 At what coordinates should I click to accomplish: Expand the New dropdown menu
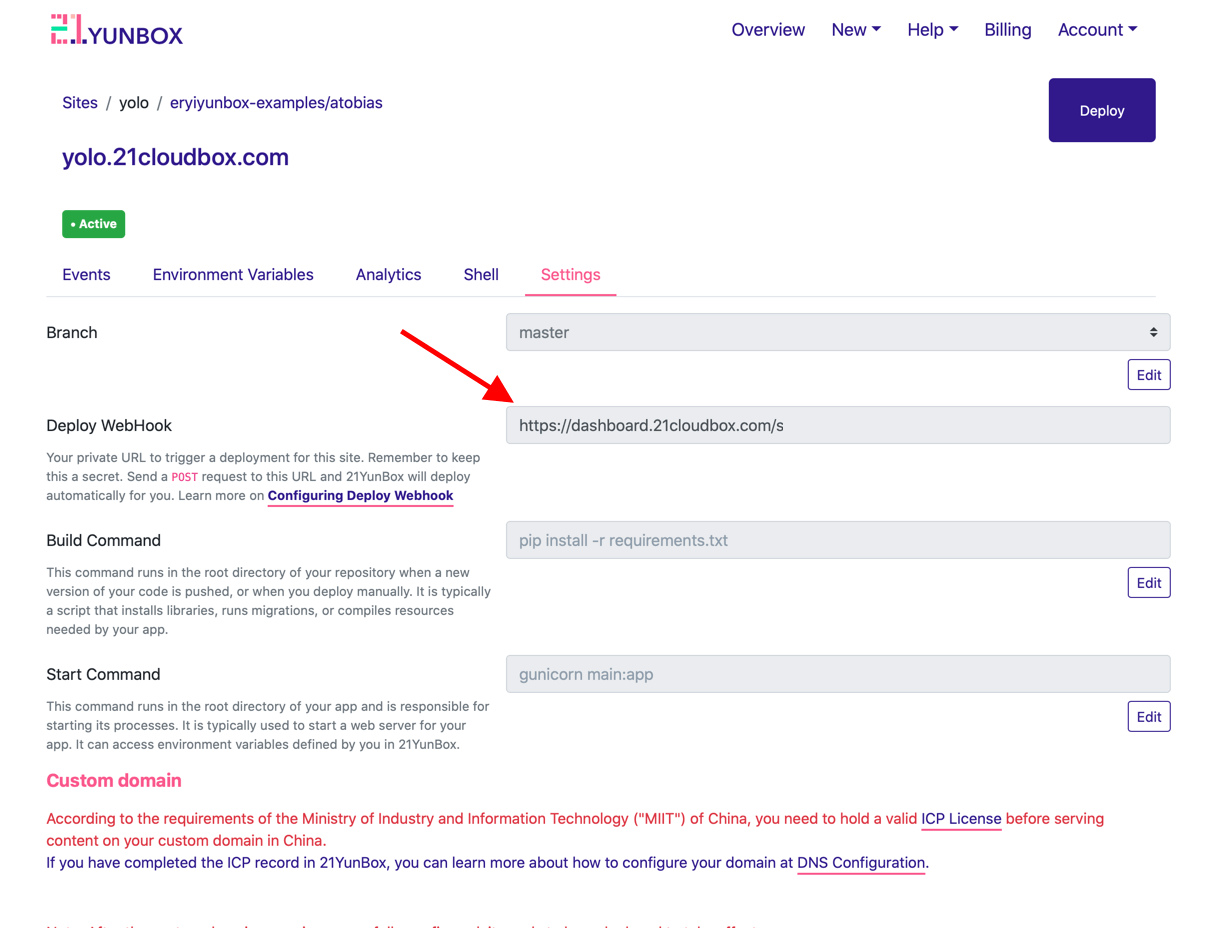pos(855,30)
